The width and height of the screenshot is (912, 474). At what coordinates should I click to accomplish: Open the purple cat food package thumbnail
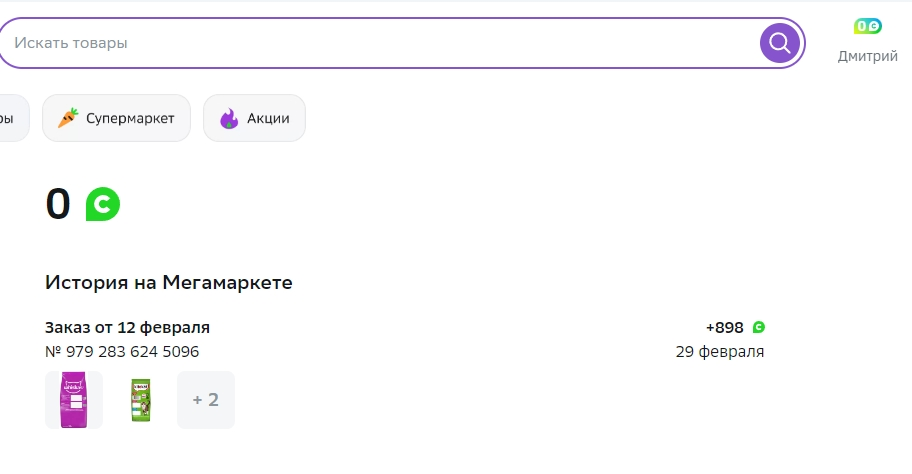point(74,400)
